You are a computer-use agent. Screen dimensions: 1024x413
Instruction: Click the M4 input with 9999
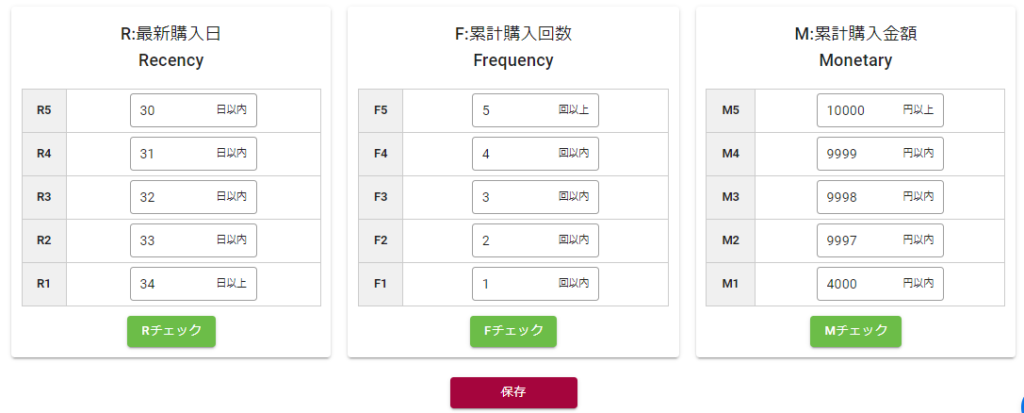(862, 154)
